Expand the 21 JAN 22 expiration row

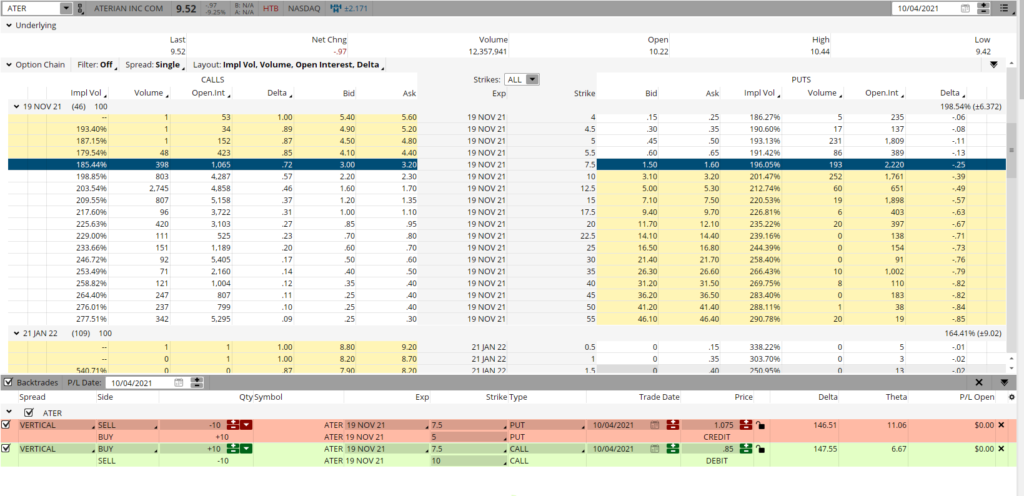point(16,332)
